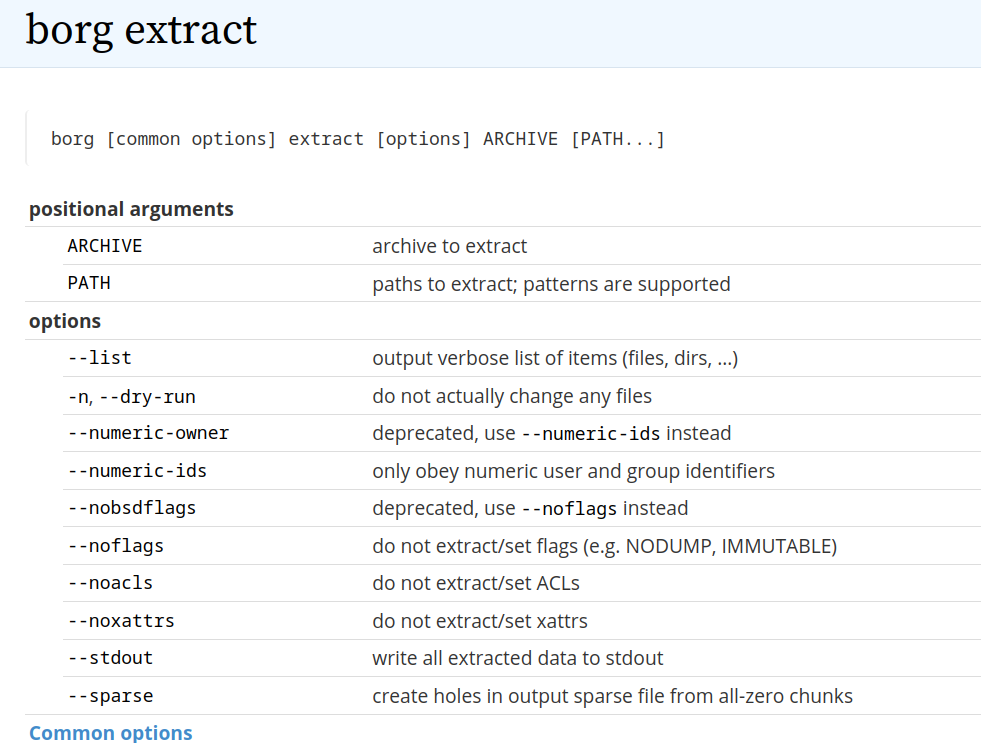981x743 pixels.
Task: Click the --noxattrs option name
Action: (121, 621)
